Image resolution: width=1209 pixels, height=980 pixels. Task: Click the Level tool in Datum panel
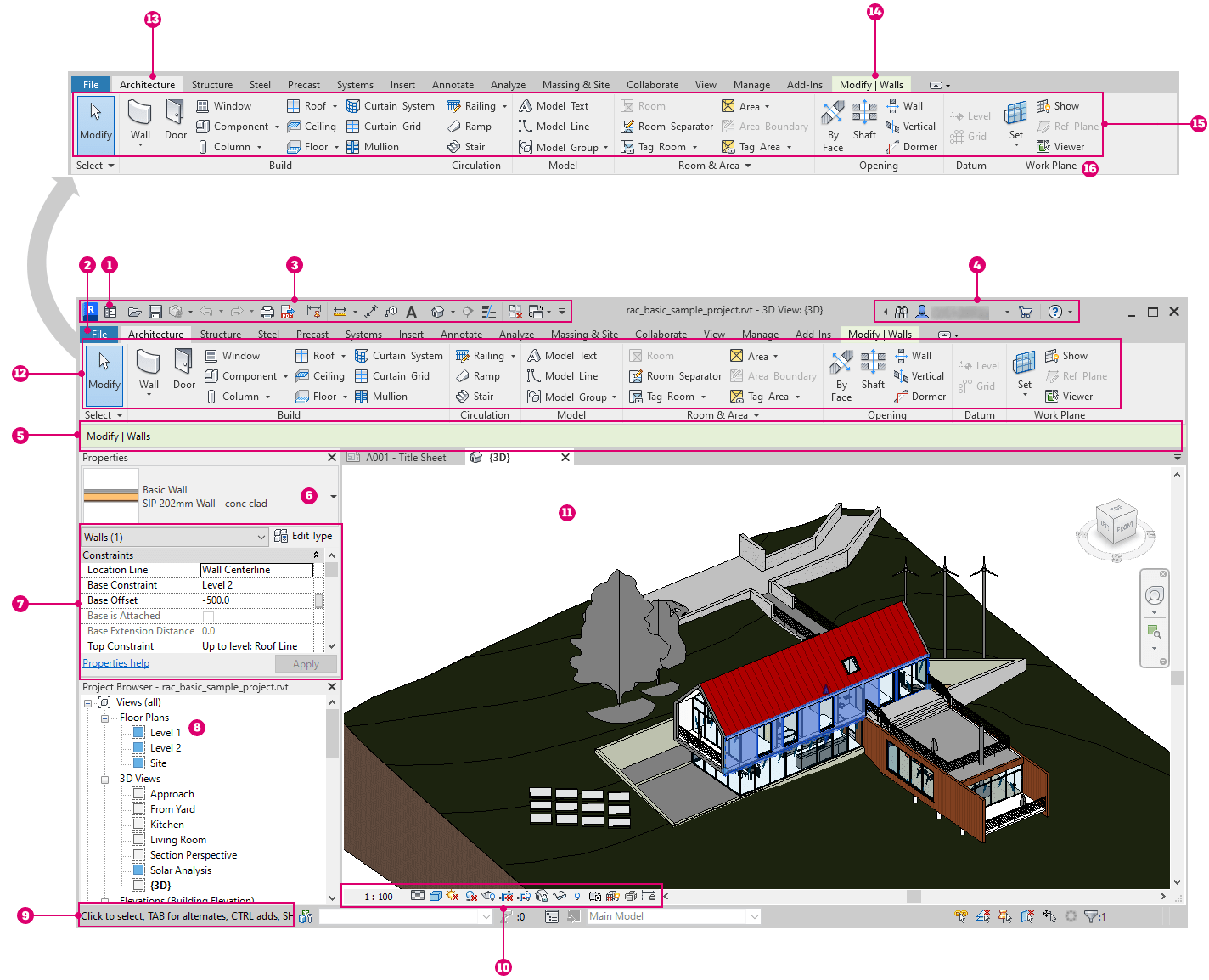pyautogui.click(x=979, y=365)
